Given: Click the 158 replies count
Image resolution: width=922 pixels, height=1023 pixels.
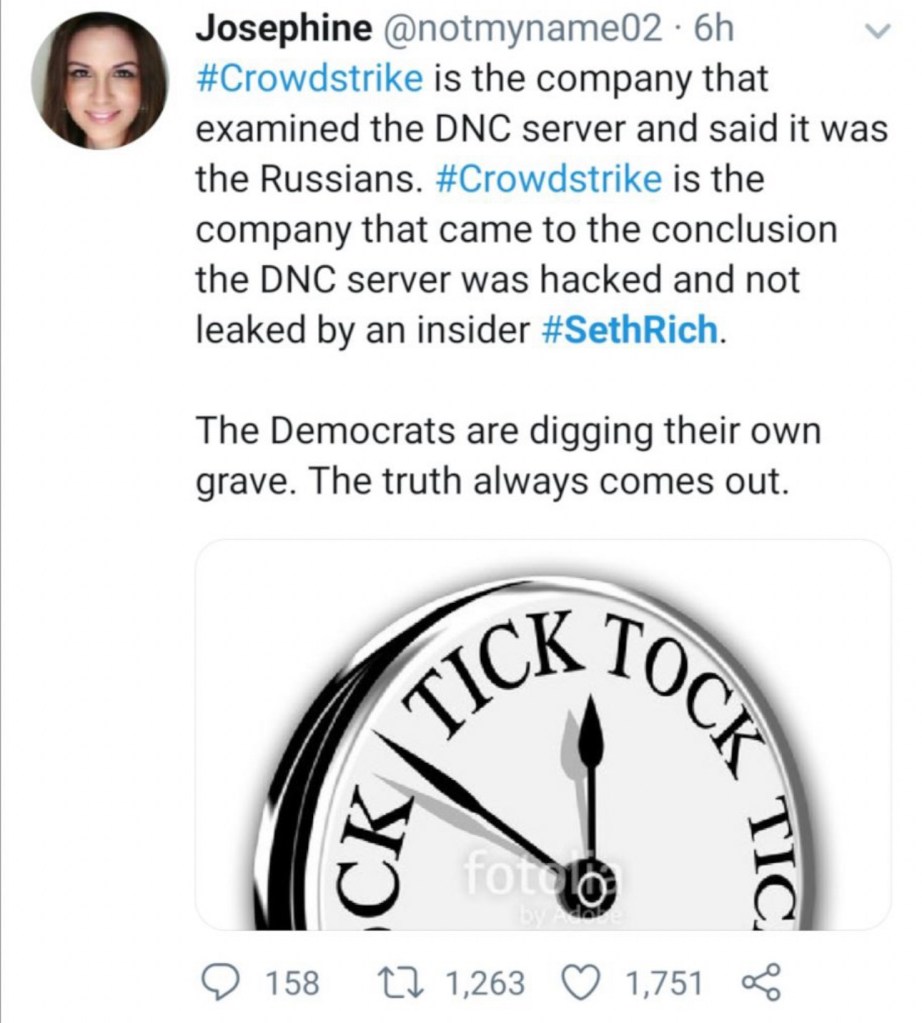Looking at the screenshot, I should pyautogui.click(x=295, y=983).
